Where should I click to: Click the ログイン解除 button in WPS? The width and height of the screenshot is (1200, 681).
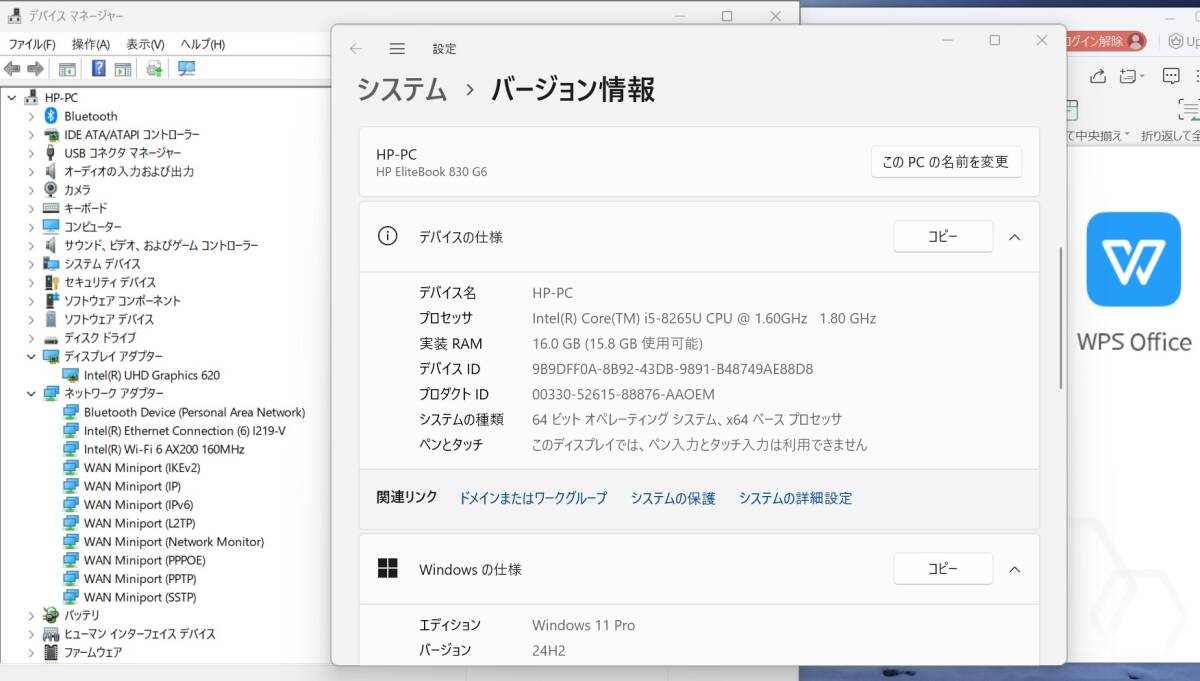(x=1106, y=41)
